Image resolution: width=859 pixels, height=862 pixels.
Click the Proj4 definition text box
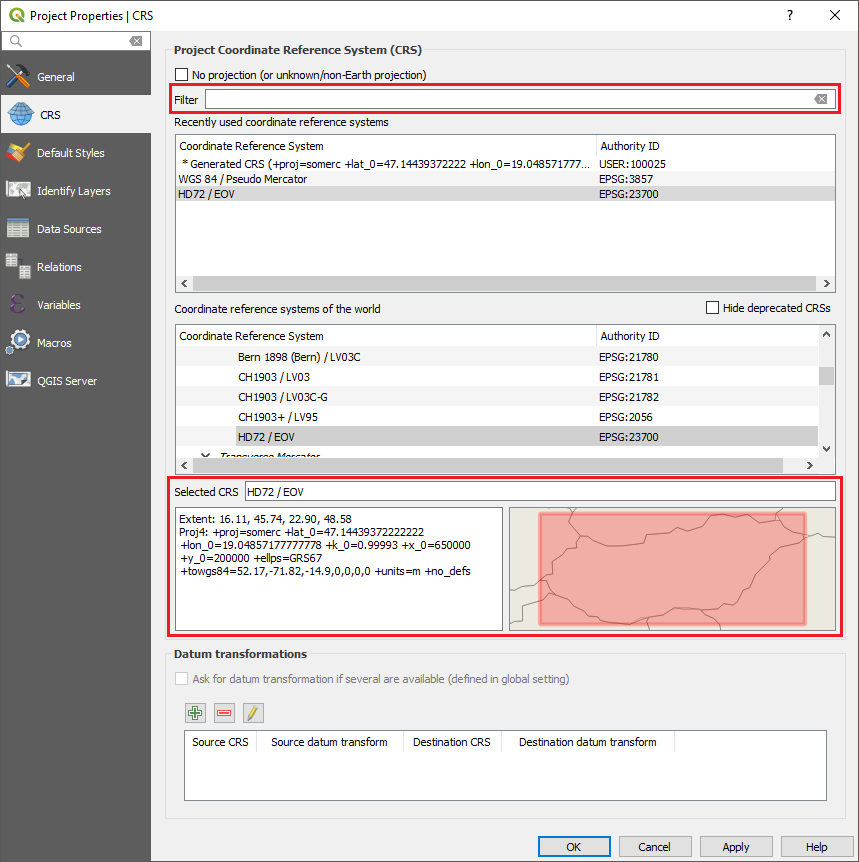[339, 568]
